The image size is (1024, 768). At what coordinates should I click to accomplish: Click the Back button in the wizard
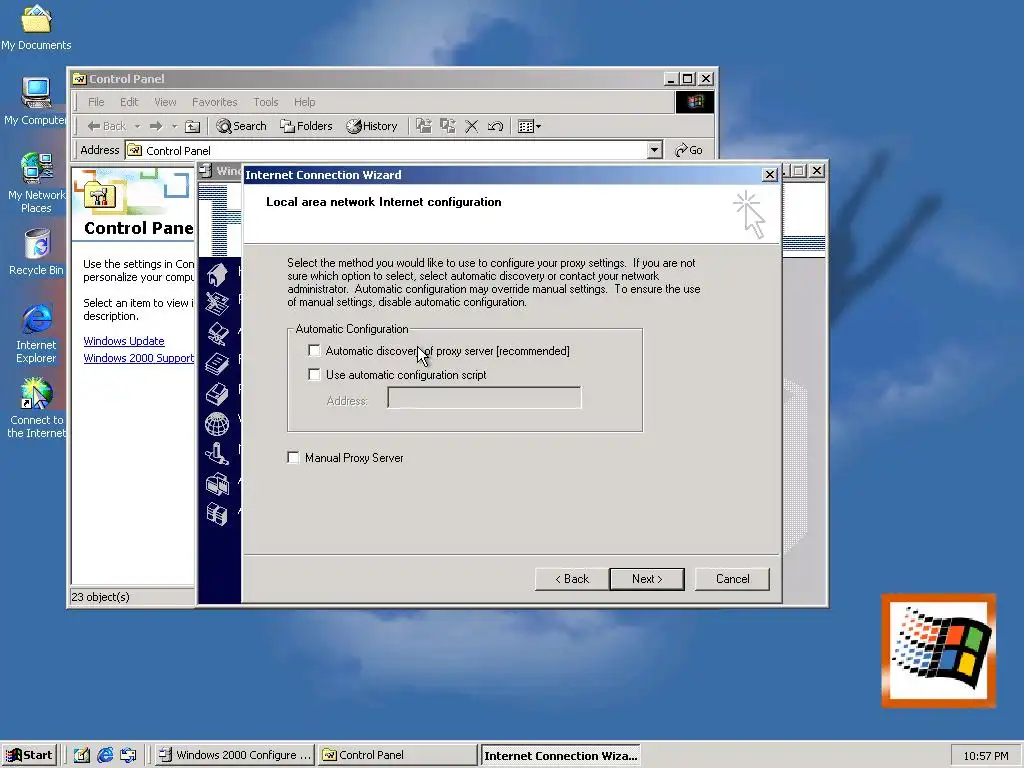pos(572,579)
